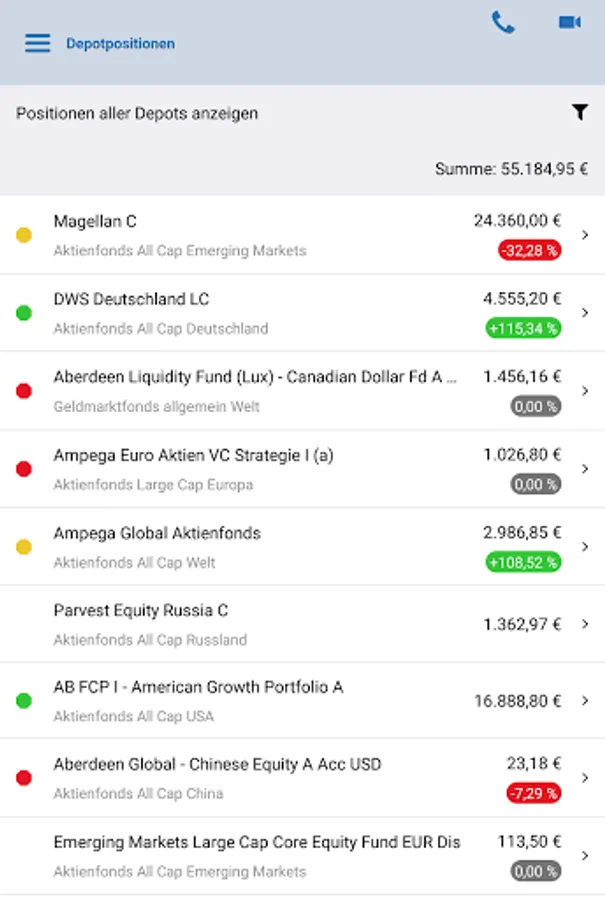Image resolution: width=605 pixels, height=900 pixels.
Task: Tap the Depotpositionen header title
Action: coord(120,44)
